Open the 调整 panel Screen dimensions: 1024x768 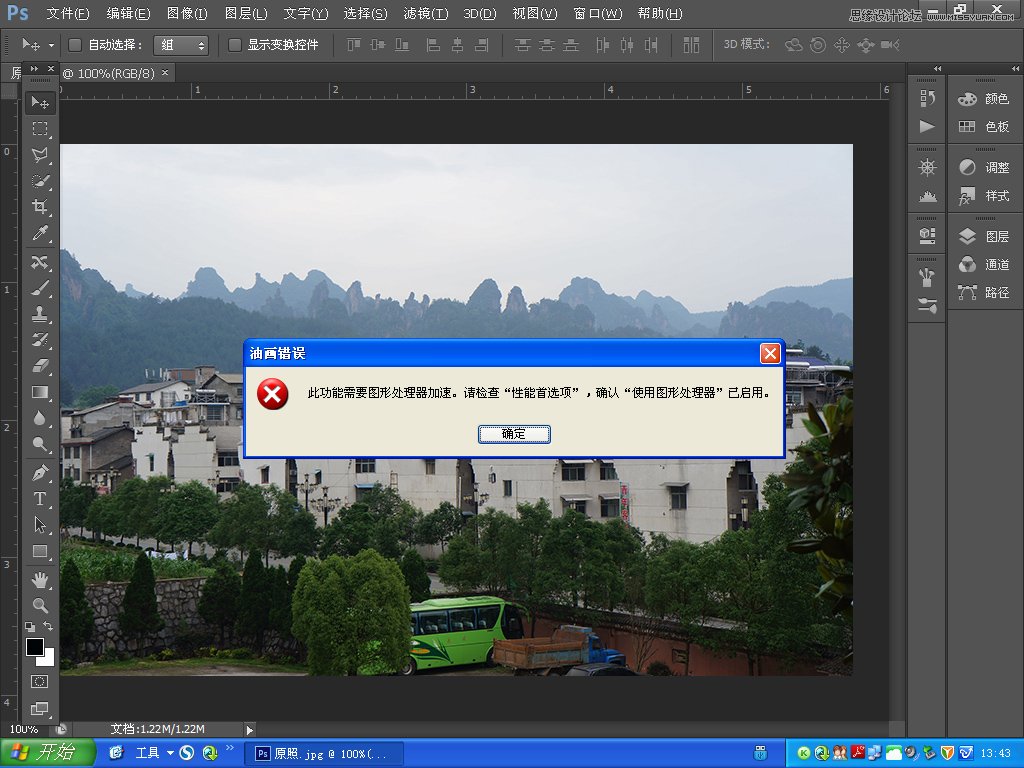click(984, 168)
